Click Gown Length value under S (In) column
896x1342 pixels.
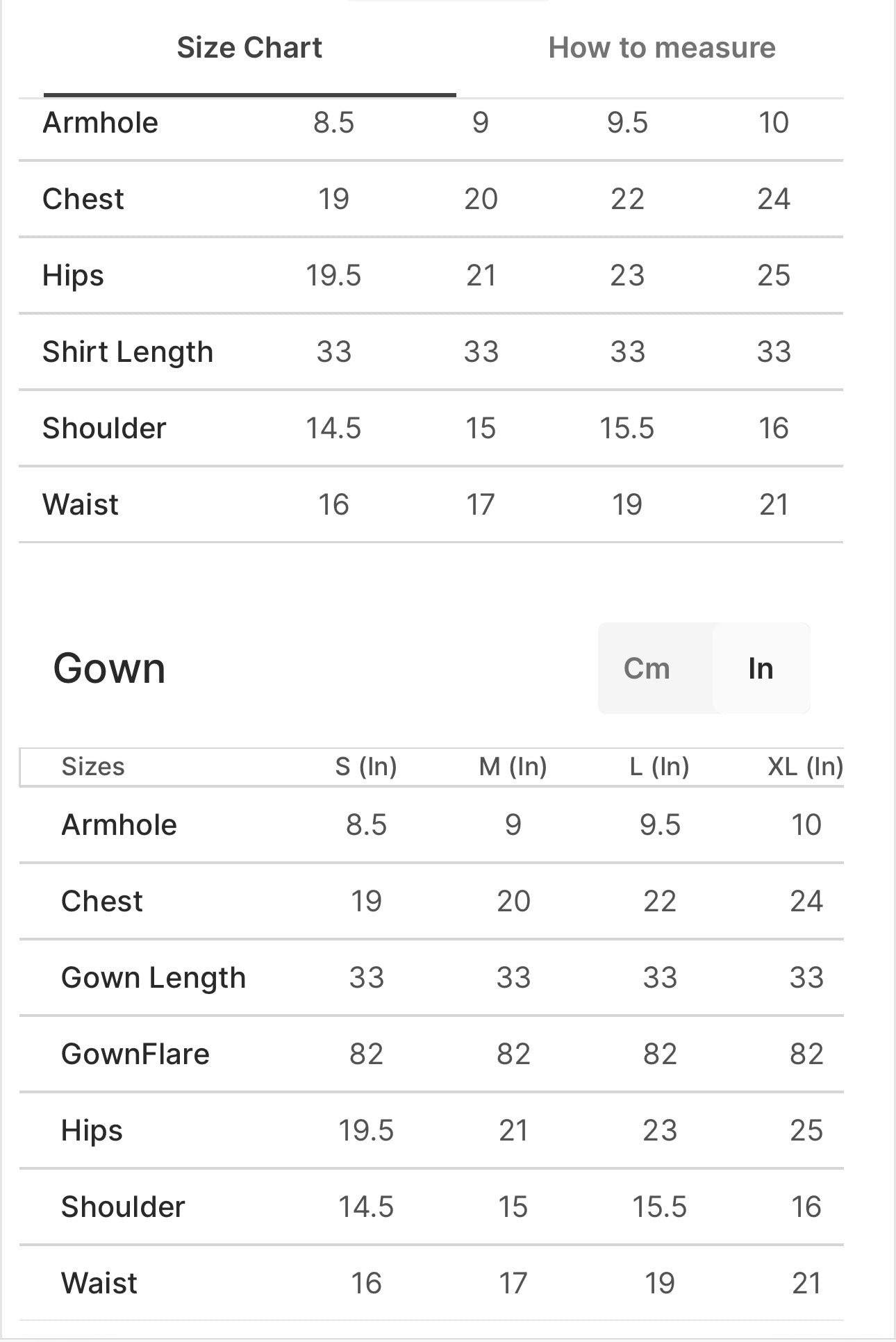[366, 977]
